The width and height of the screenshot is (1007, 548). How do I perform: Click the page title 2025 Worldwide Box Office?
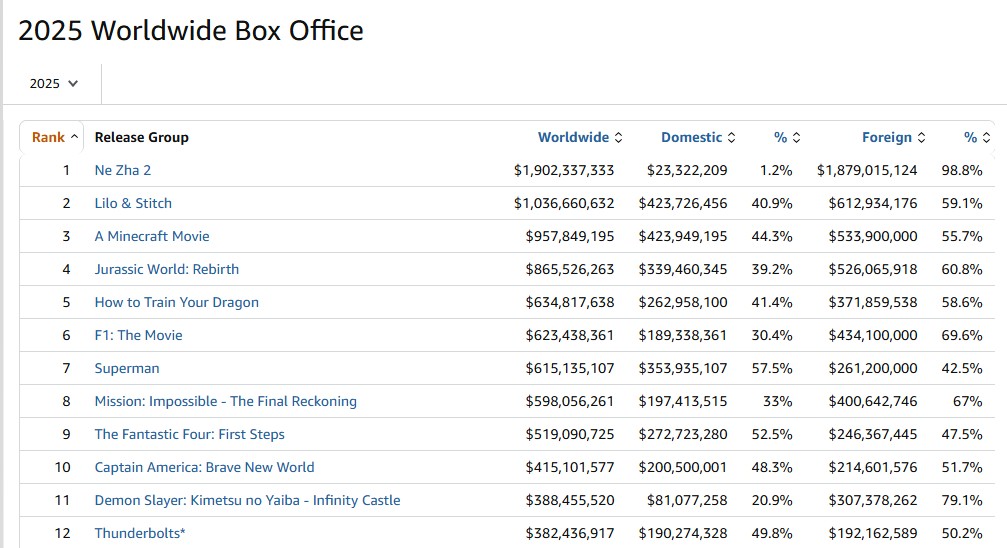[191, 30]
